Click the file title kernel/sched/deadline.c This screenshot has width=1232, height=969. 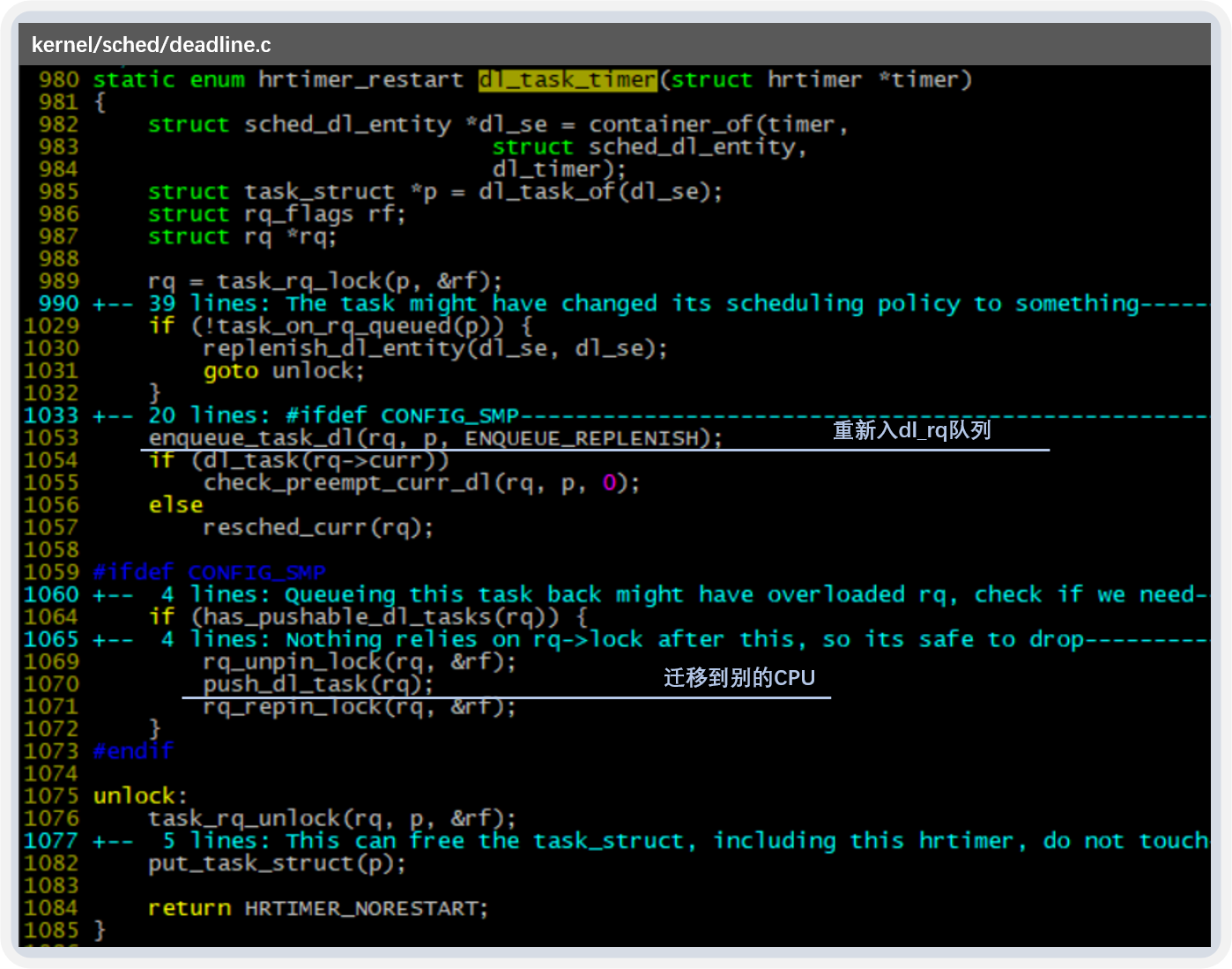click(x=151, y=44)
